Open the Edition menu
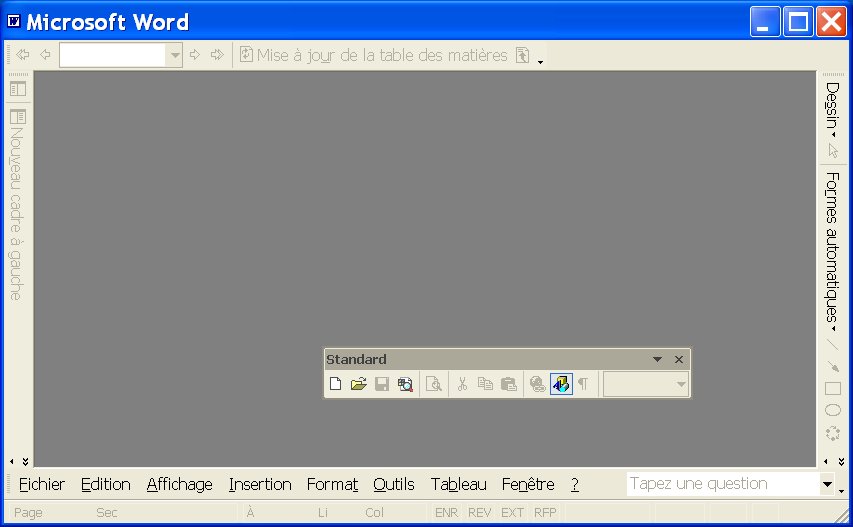Screen dimensions: 853x527 pyautogui.click(x=106, y=484)
